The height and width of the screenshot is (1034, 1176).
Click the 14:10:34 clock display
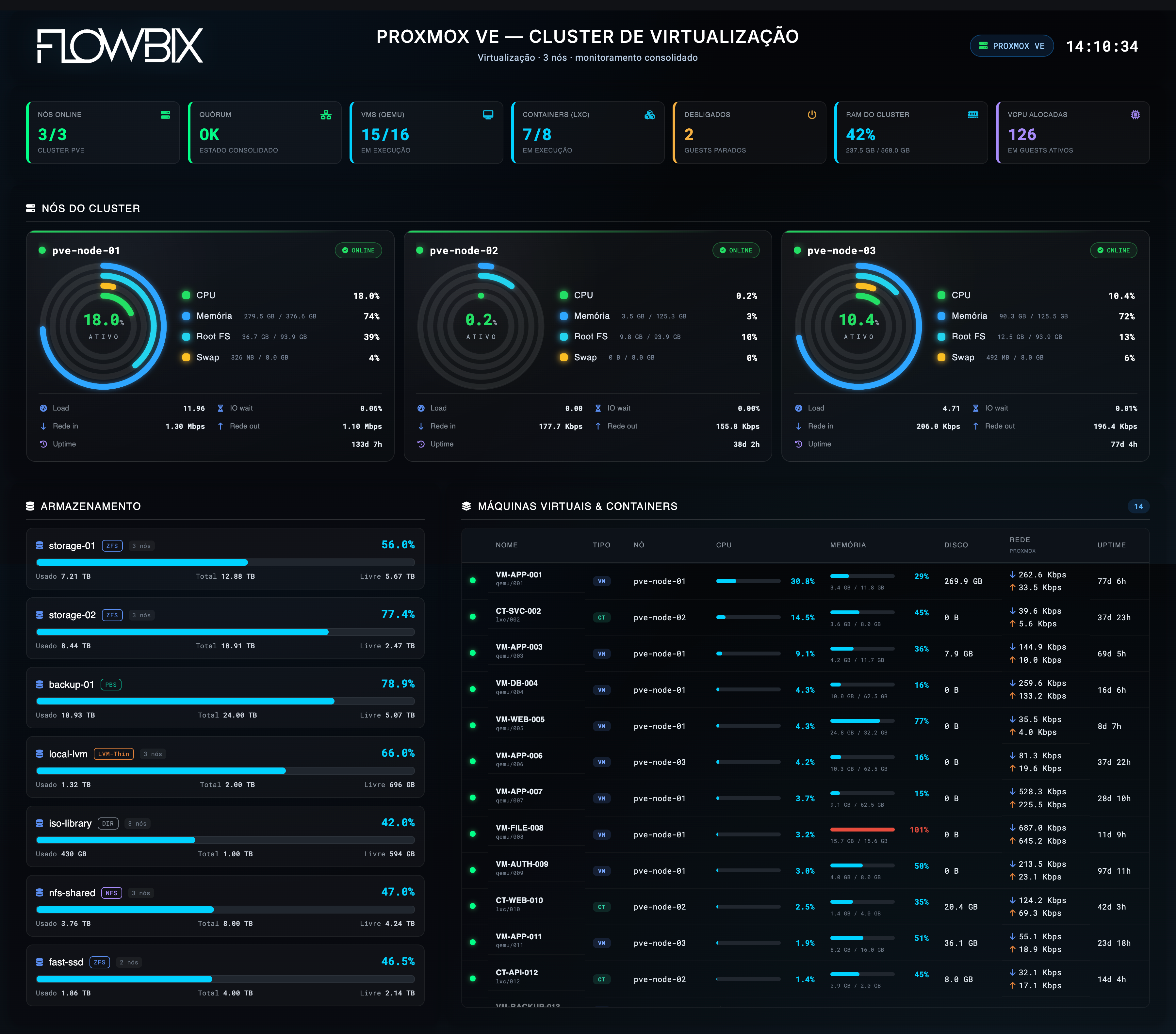1102,46
